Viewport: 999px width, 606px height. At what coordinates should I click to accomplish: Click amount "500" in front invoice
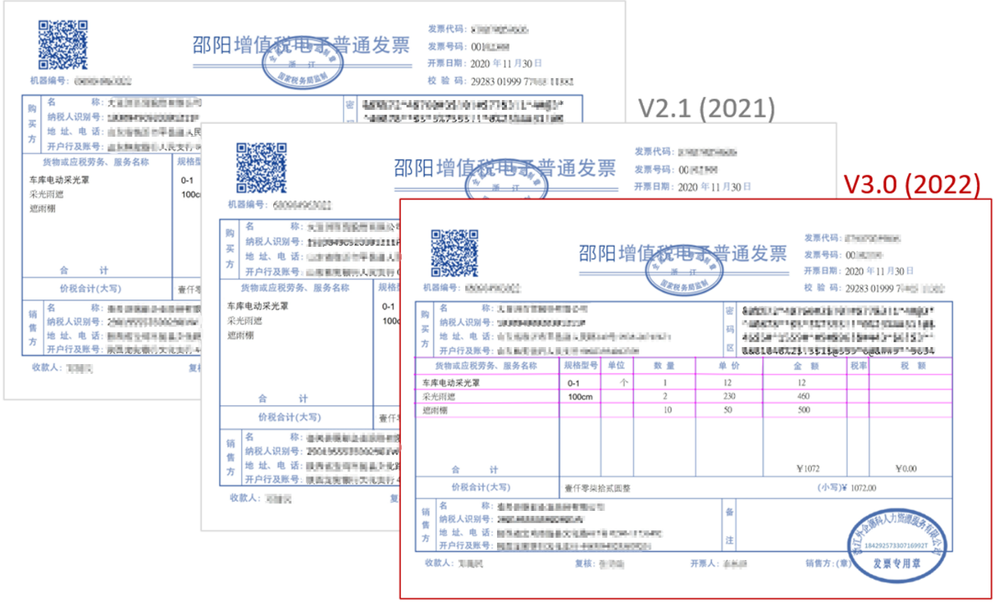pyautogui.click(x=803, y=410)
